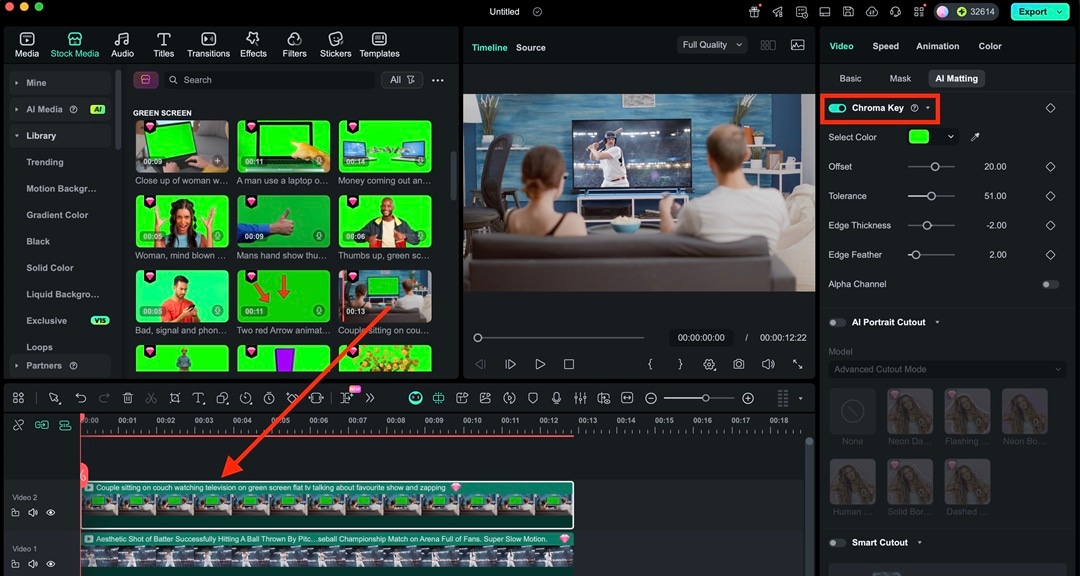
Task: Open the Effects tab
Action: (253, 45)
